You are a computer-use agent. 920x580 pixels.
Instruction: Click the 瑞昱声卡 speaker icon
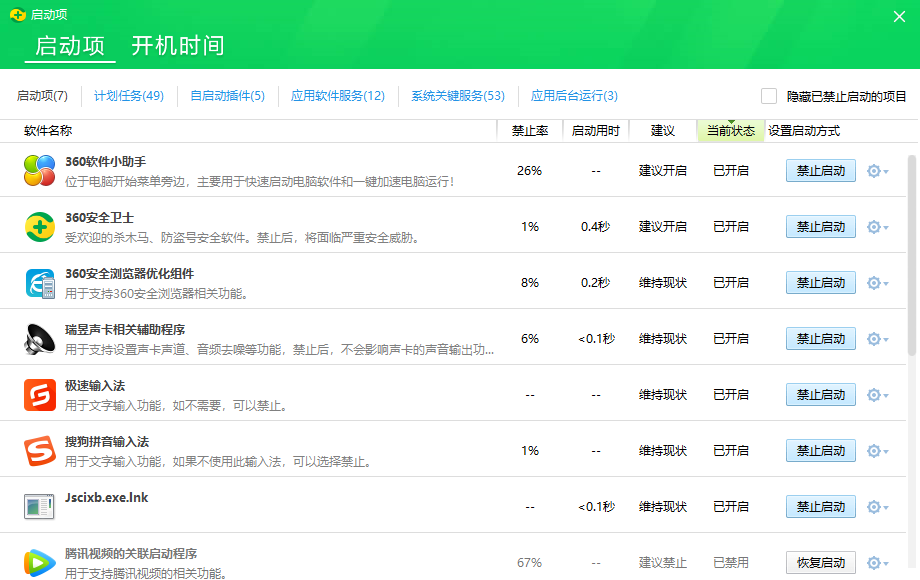(40, 339)
